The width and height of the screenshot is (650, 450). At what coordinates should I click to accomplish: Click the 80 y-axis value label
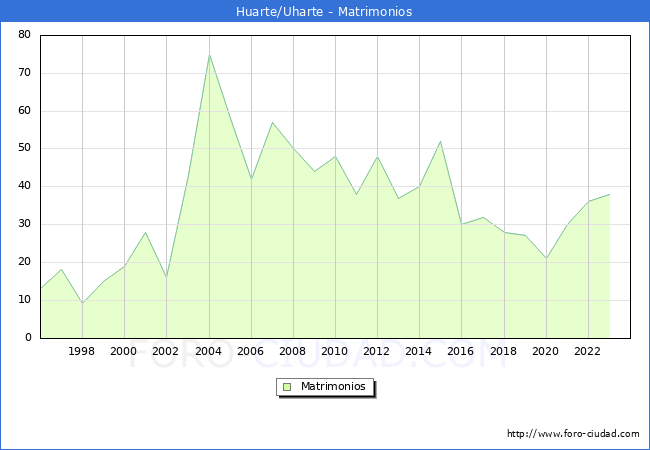point(23,35)
